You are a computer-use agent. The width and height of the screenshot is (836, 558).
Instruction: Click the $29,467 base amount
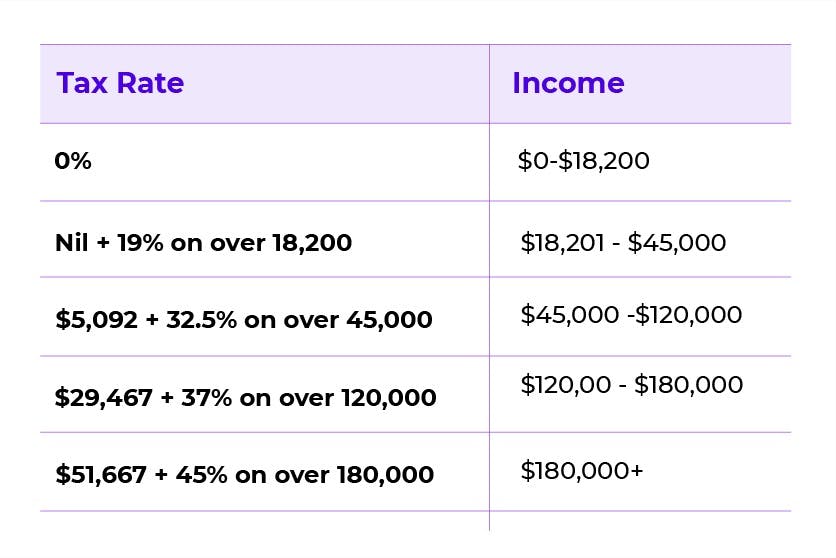pos(103,398)
